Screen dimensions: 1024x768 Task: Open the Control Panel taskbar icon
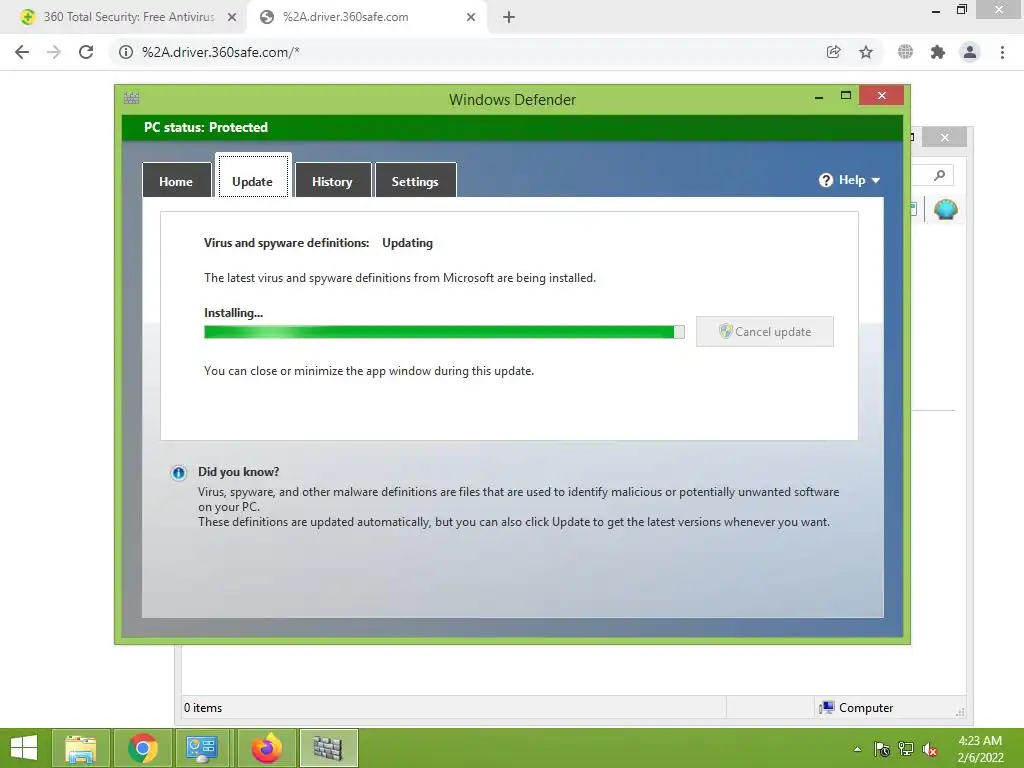click(202, 748)
